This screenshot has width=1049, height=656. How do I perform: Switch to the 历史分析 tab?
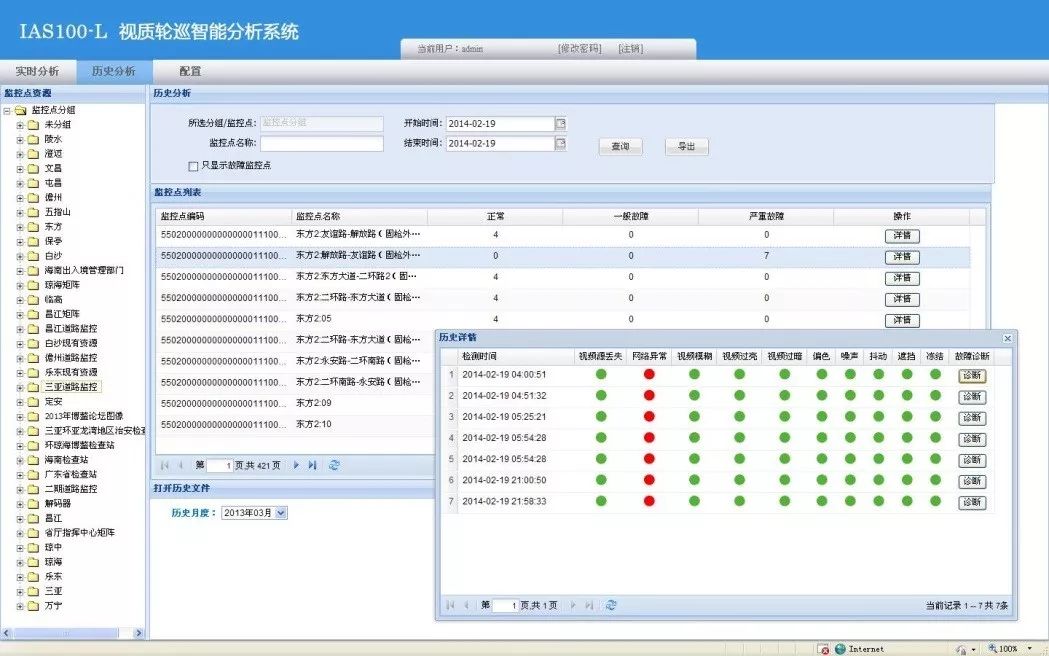click(x=114, y=71)
